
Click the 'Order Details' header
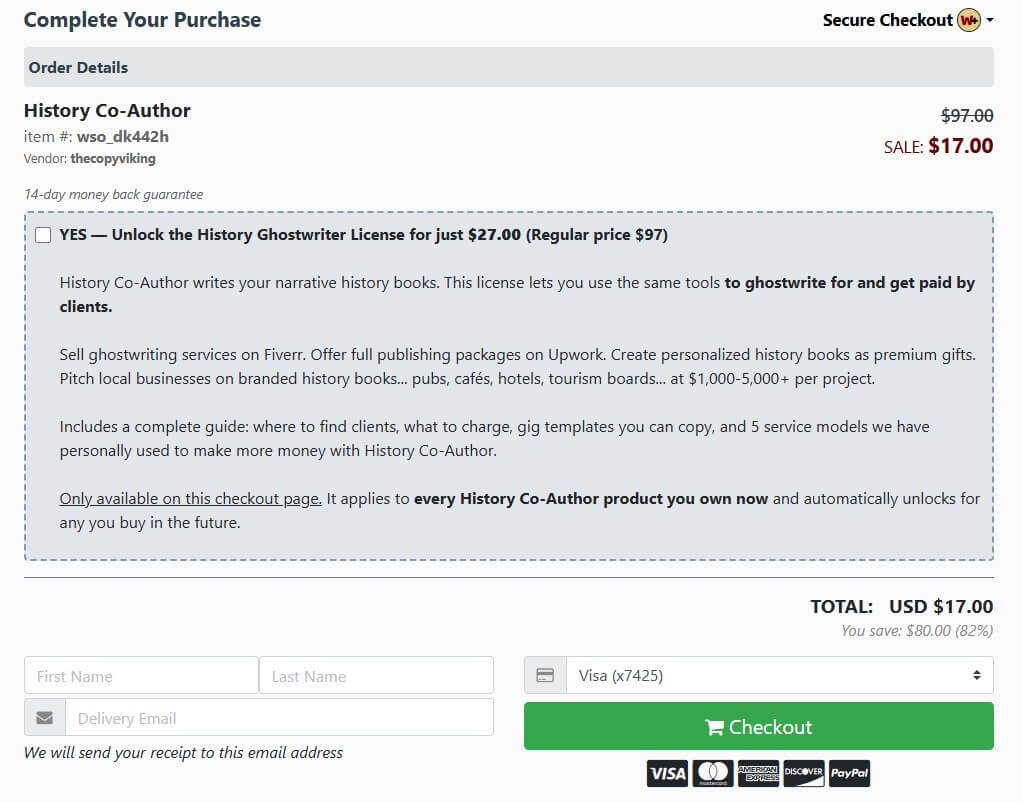(78, 68)
